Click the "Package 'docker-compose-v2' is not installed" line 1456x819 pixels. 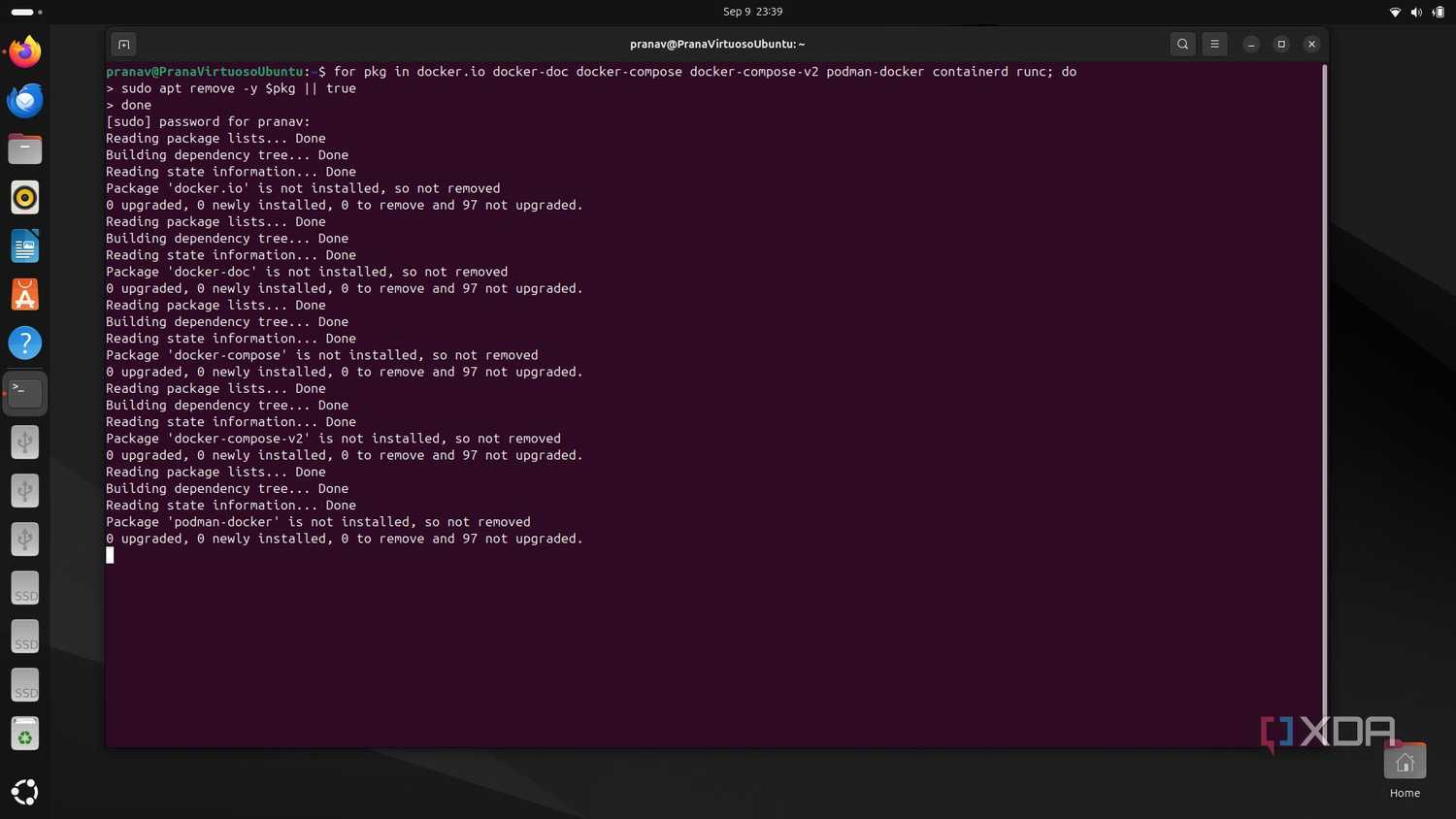tap(333, 439)
